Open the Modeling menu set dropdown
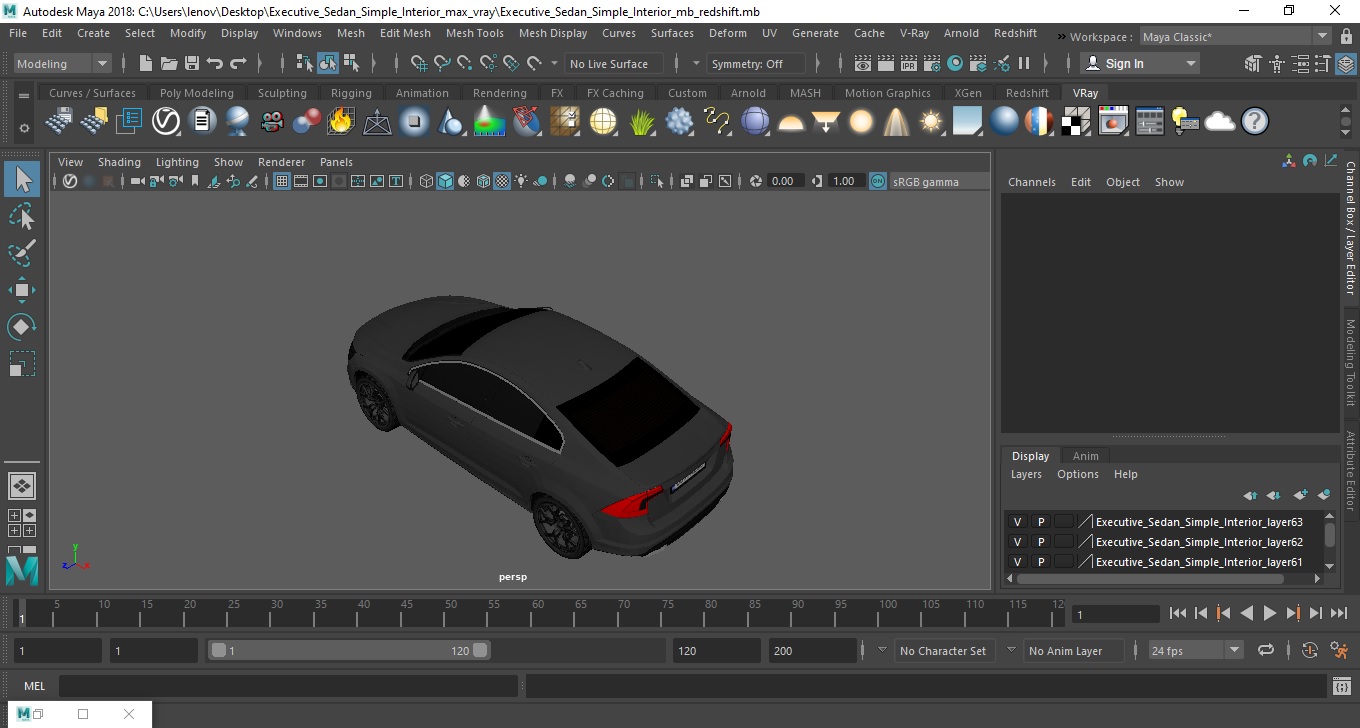The image size is (1360, 728). pyautogui.click(x=62, y=63)
